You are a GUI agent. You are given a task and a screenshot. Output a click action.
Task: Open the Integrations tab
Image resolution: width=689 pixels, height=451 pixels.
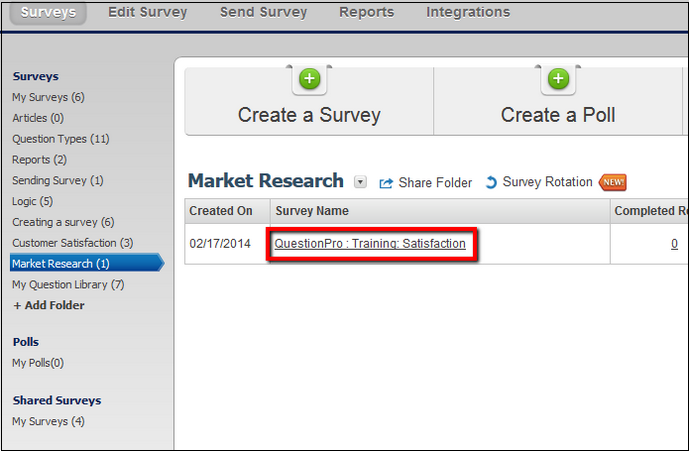coord(467,13)
